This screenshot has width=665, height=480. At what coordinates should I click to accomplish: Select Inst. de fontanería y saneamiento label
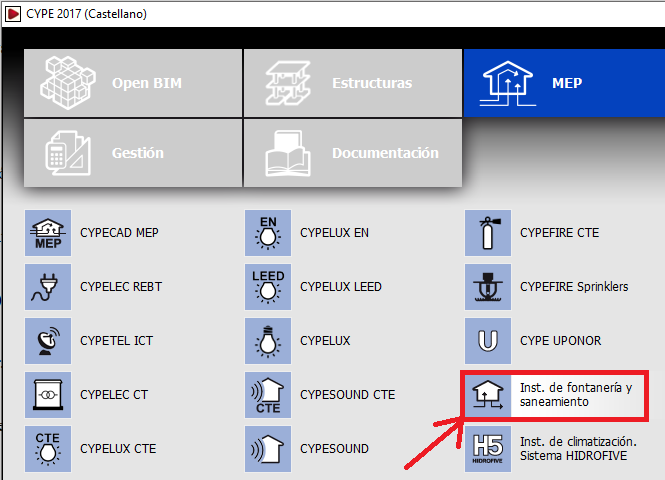pyautogui.click(x=576, y=394)
